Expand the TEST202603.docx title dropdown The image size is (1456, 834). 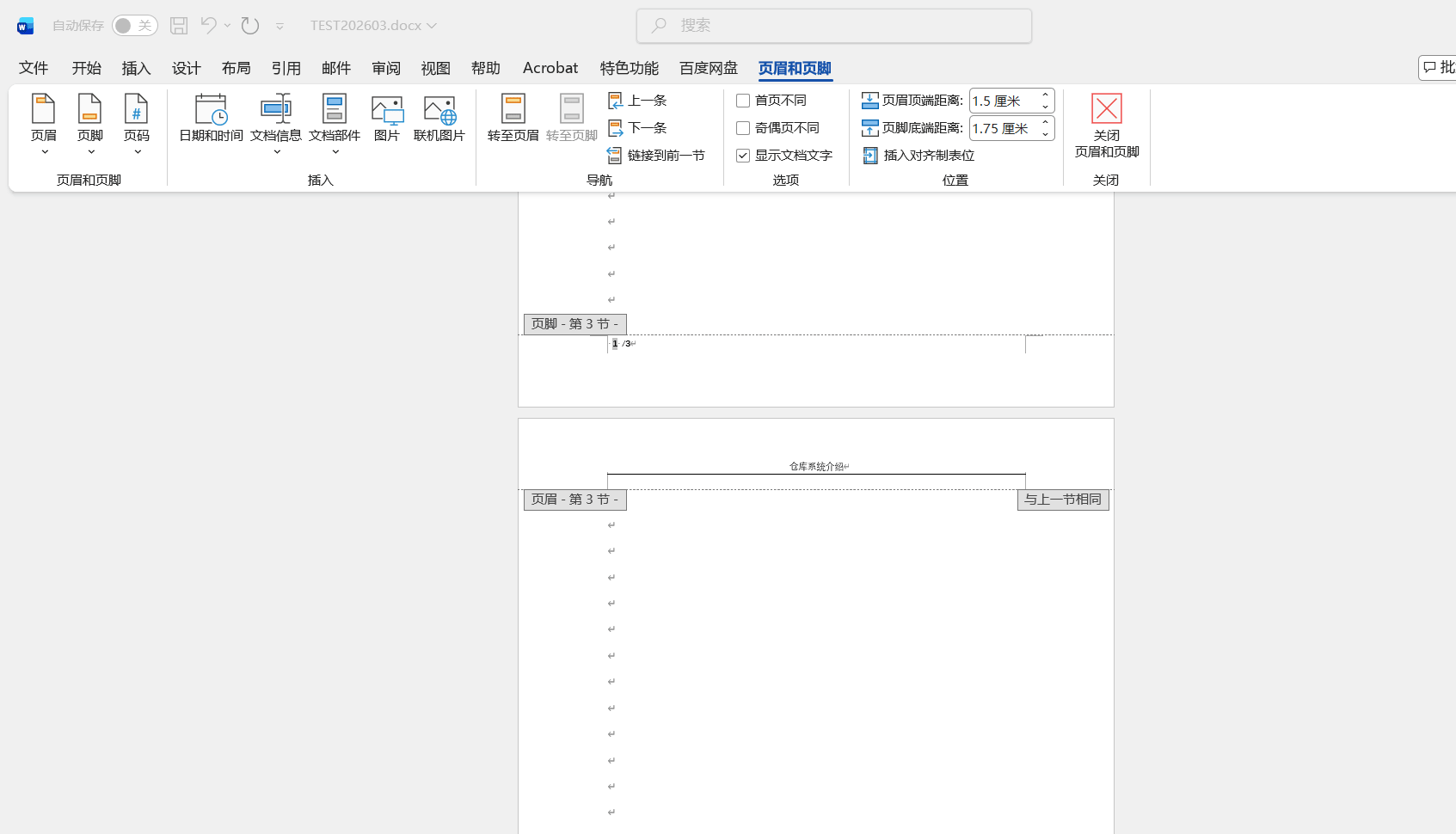click(x=432, y=26)
